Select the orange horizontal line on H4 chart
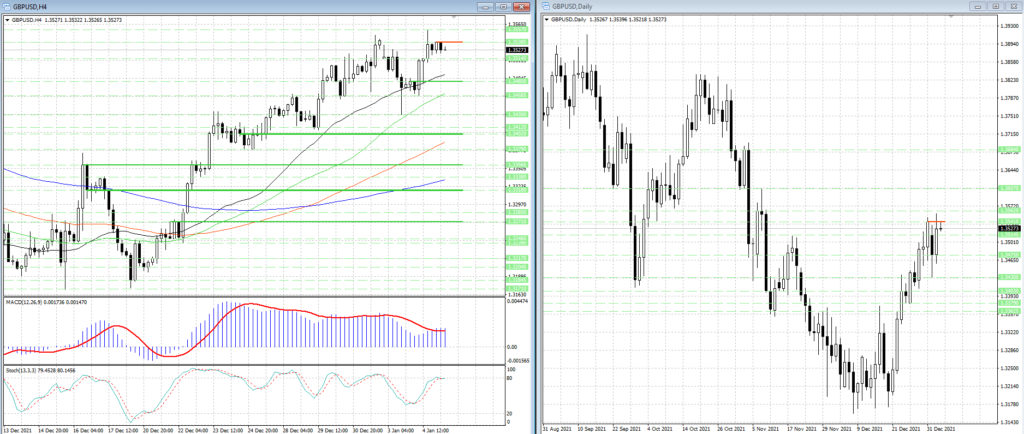The height and width of the screenshot is (434, 1024). click(x=450, y=42)
